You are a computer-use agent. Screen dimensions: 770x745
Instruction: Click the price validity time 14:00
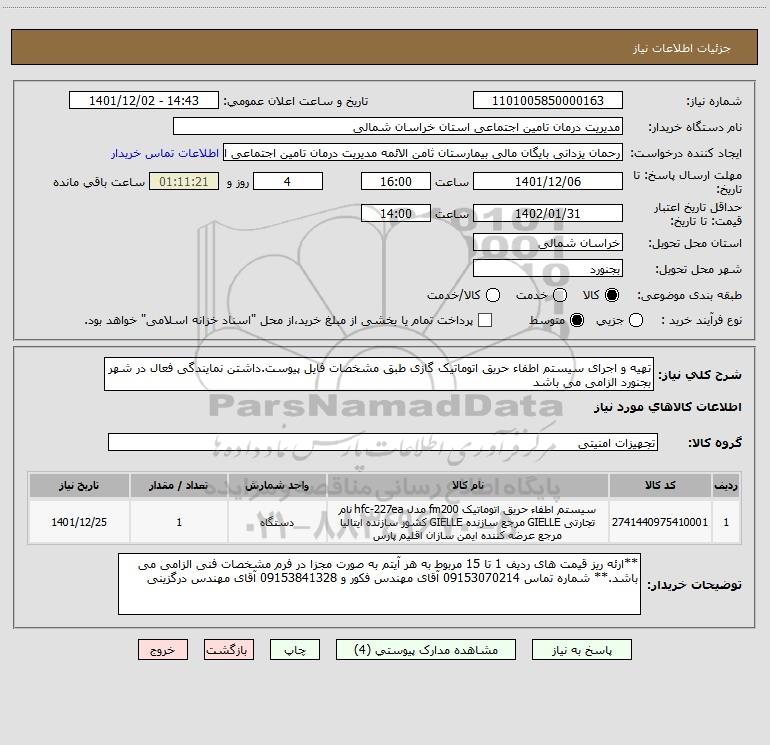tap(396, 213)
